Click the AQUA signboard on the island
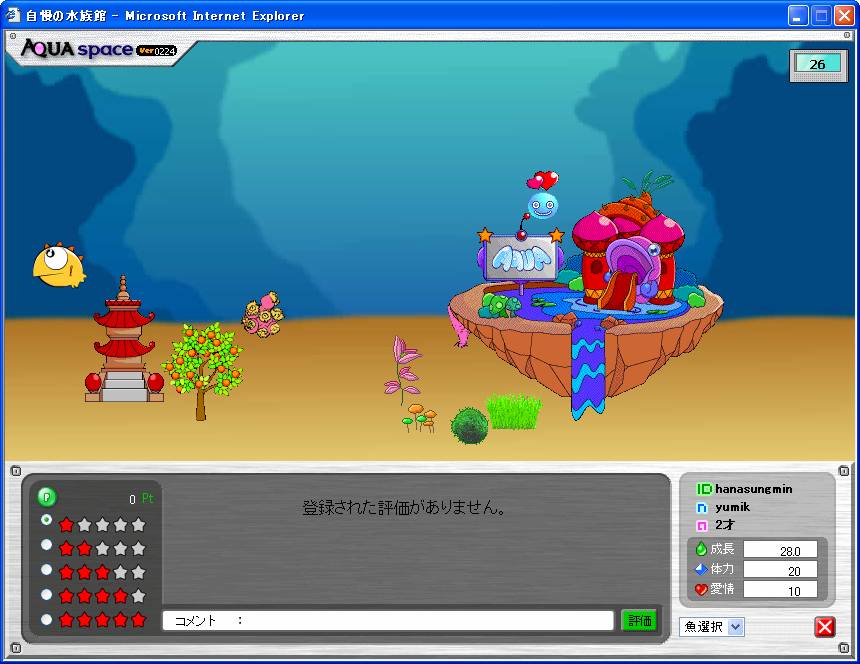Screen dimensions: 860x664 [520, 258]
